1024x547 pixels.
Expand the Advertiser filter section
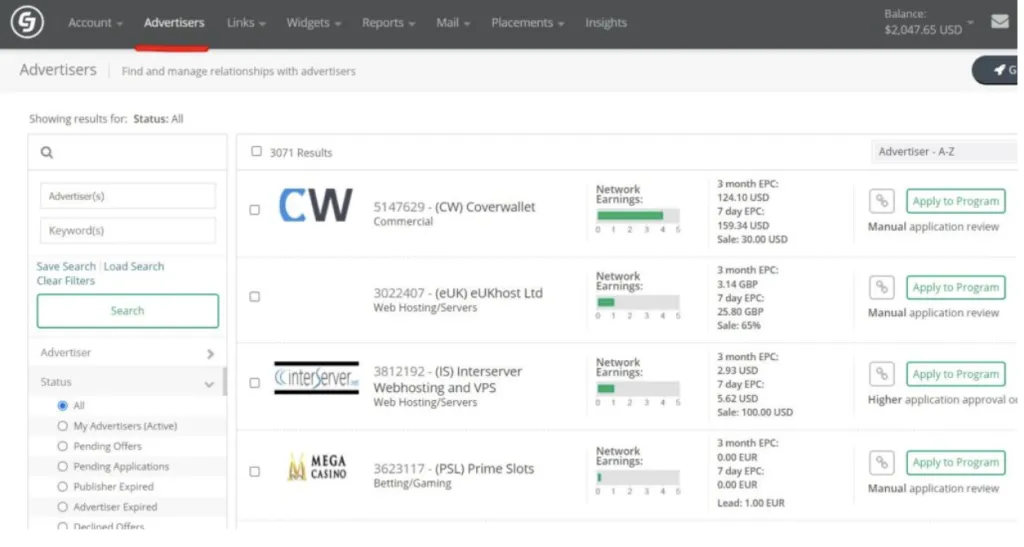[x=127, y=352]
